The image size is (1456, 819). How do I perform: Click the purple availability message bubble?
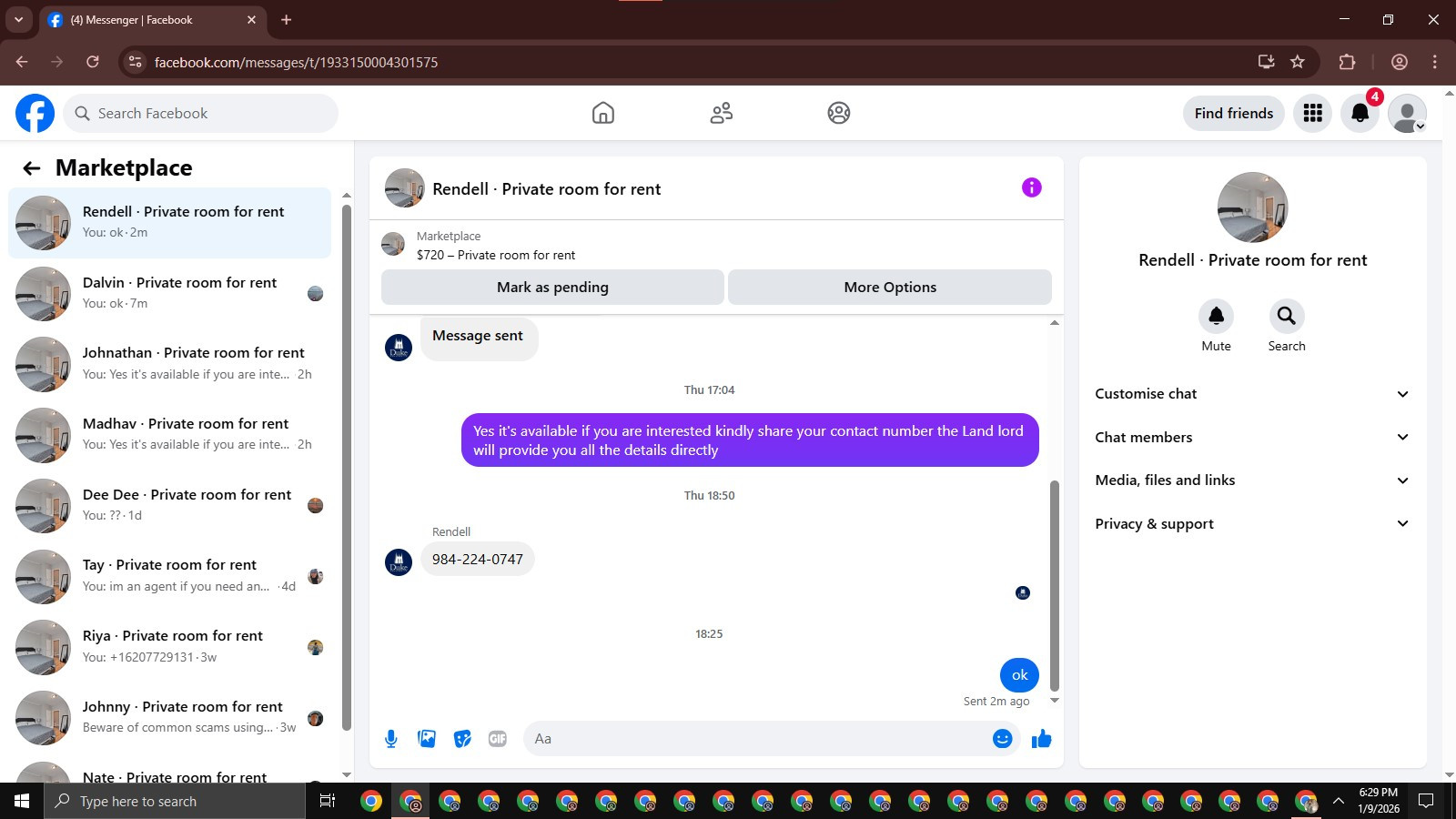[750, 440]
